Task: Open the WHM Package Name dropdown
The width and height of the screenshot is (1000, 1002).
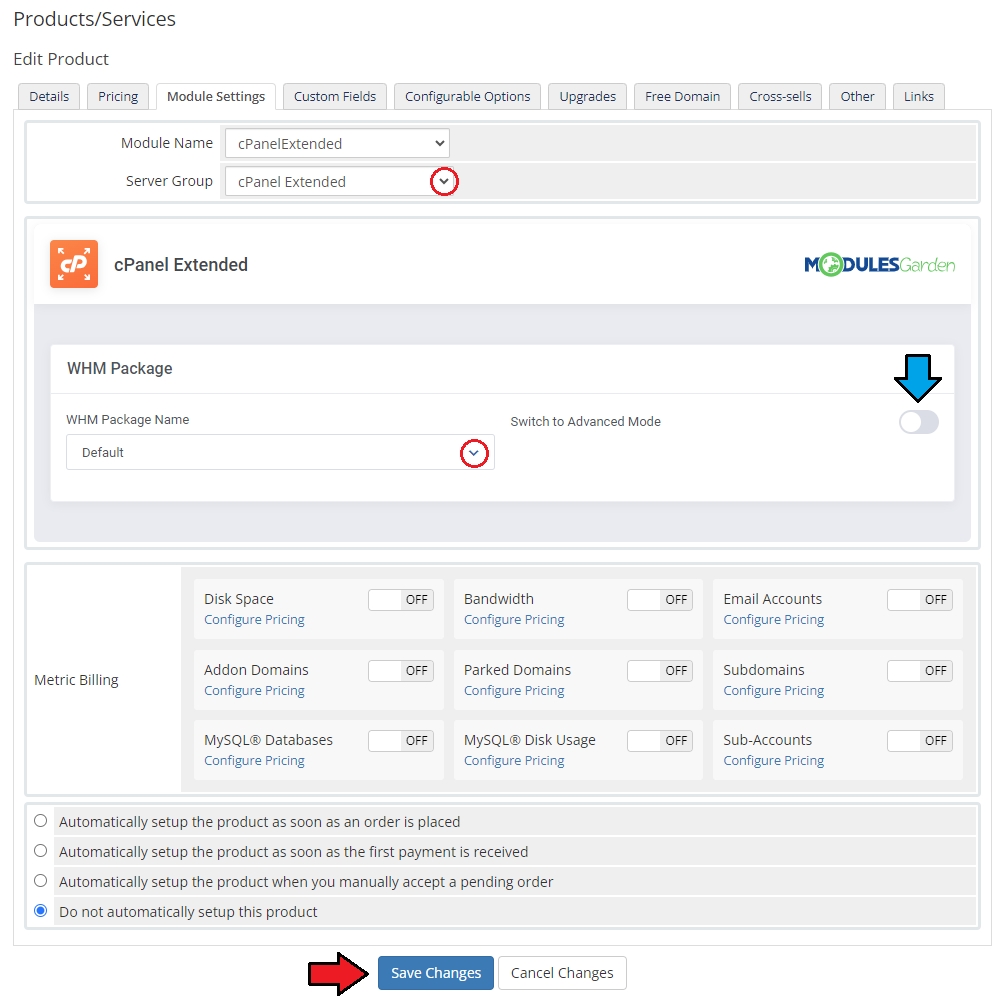Action: [280, 452]
